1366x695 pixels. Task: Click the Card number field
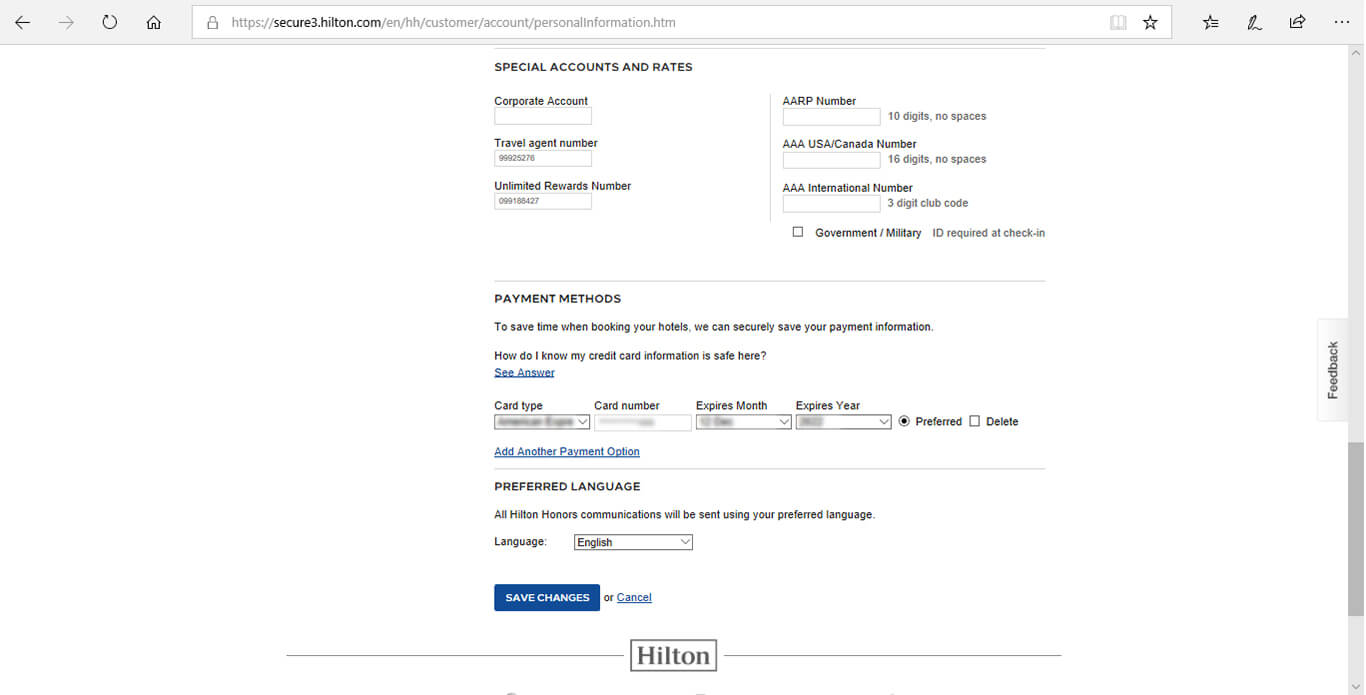pos(643,422)
